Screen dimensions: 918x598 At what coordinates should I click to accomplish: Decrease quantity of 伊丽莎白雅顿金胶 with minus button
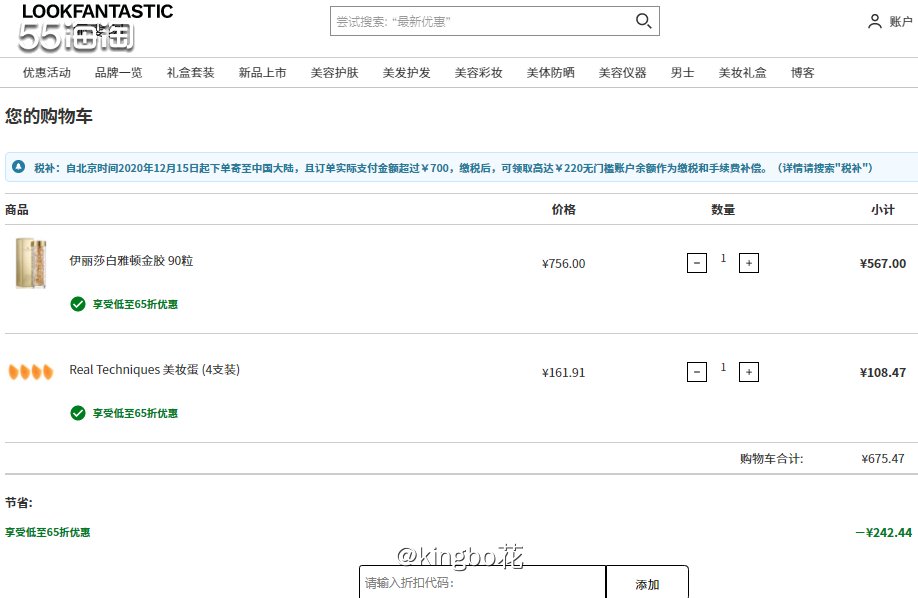[x=697, y=262]
